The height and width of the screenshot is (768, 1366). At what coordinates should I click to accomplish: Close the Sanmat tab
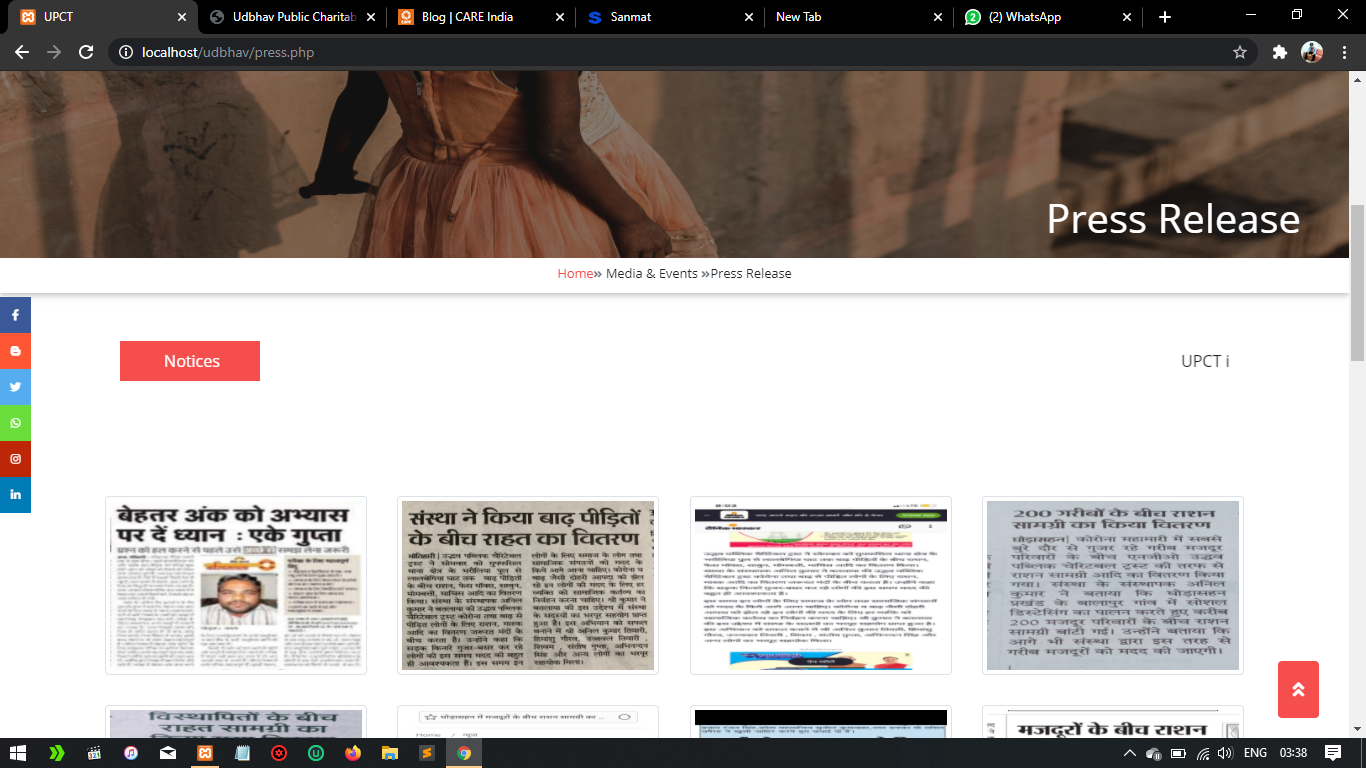[x=749, y=17]
